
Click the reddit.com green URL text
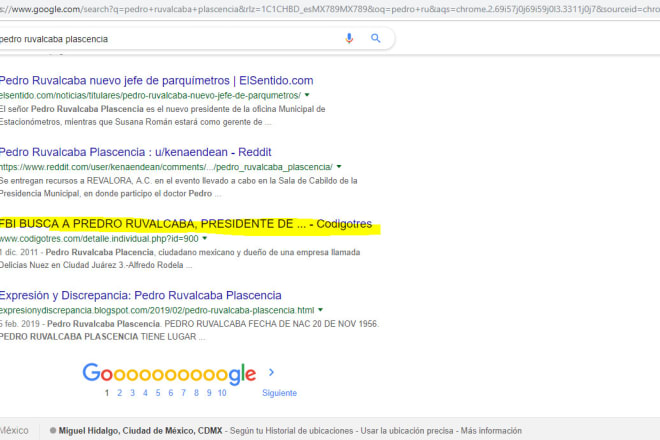[166, 167]
